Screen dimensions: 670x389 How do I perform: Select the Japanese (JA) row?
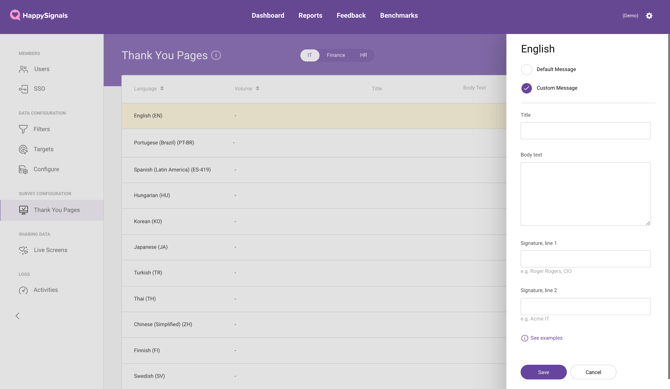(314, 248)
